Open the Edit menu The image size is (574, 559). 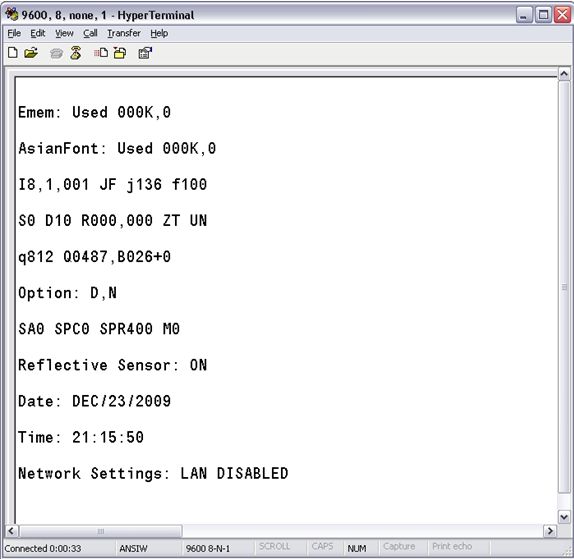tap(37, 33)
